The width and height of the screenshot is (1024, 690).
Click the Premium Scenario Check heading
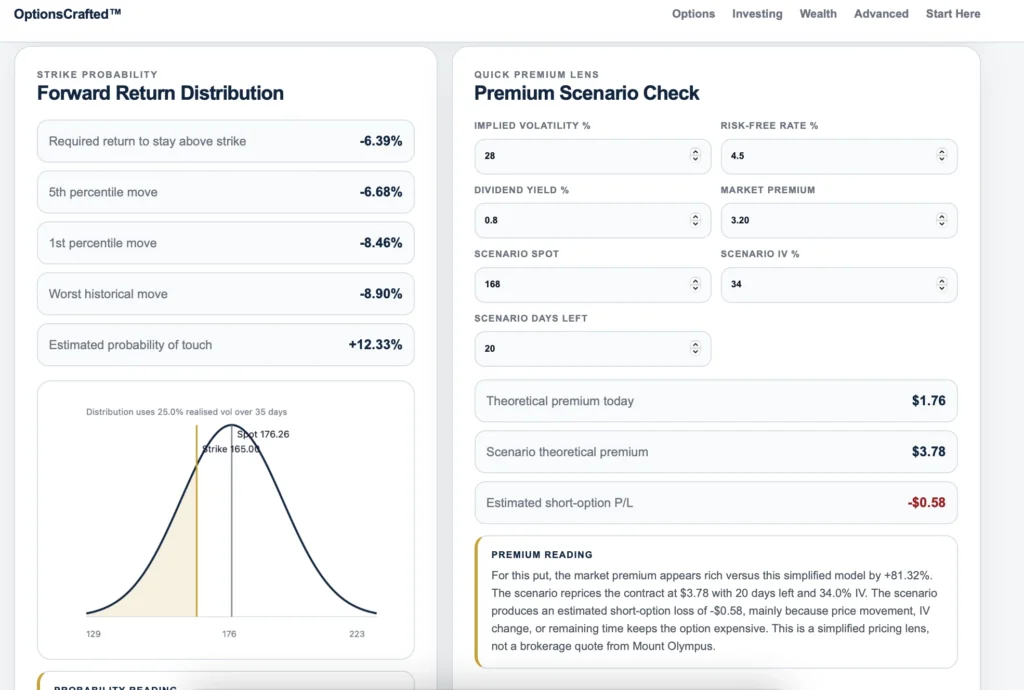(586, 93)
